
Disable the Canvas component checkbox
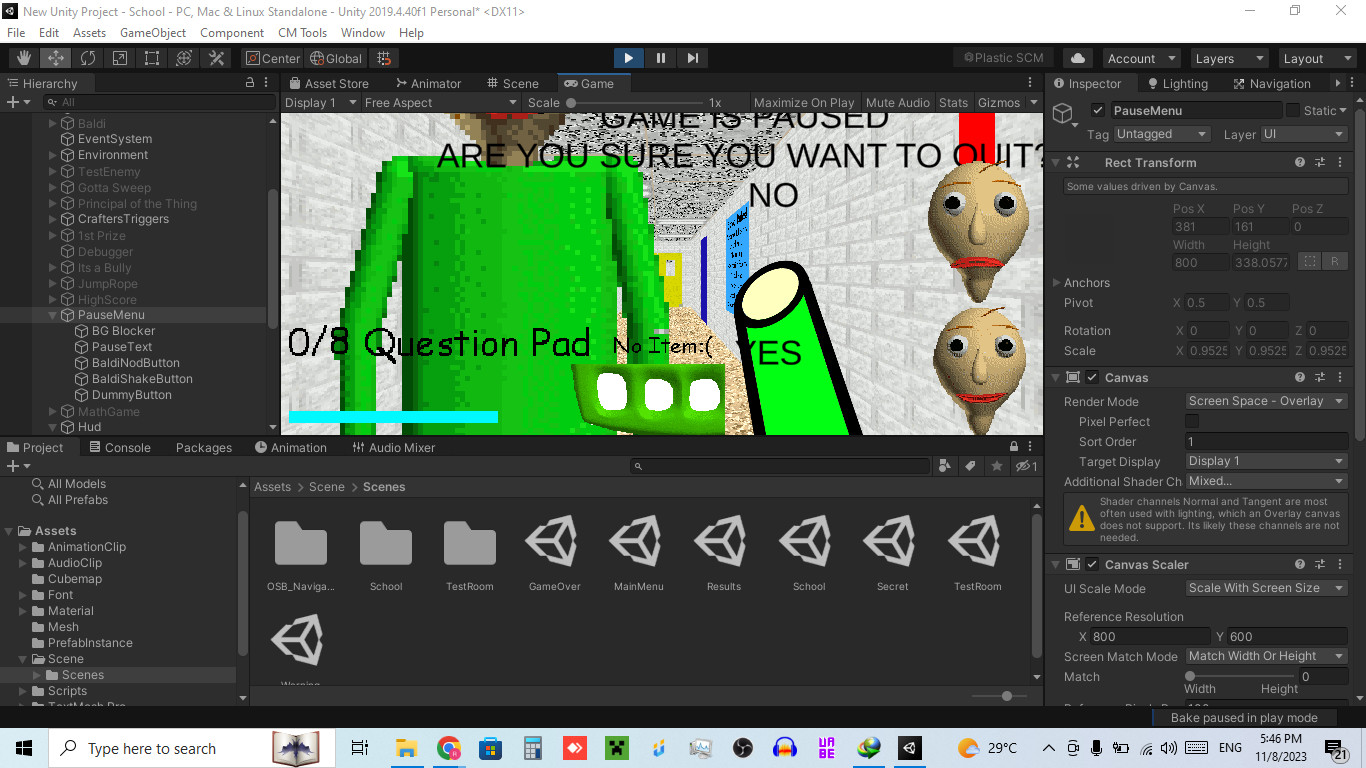pyautogui.click(x=1092, y=377)
